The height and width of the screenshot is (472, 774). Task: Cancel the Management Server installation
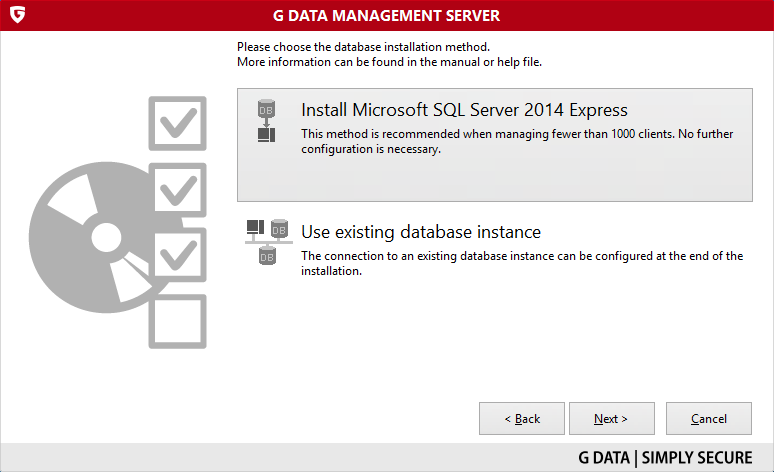click(x=709, y=419)
